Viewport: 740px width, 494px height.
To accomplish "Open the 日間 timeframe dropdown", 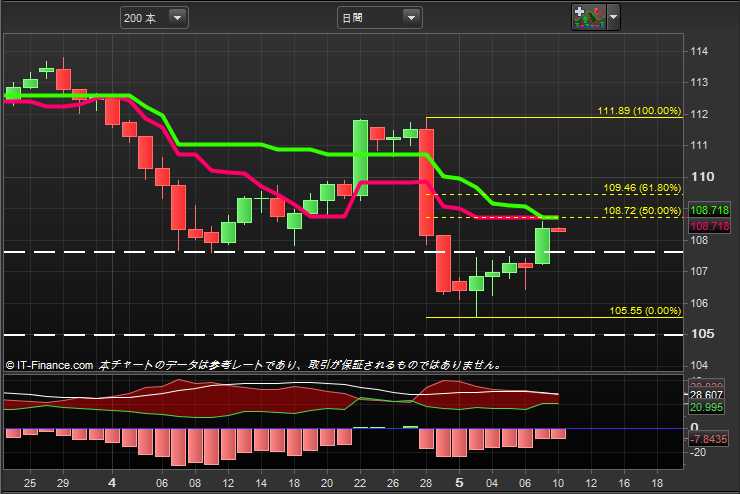I will 379,18.
